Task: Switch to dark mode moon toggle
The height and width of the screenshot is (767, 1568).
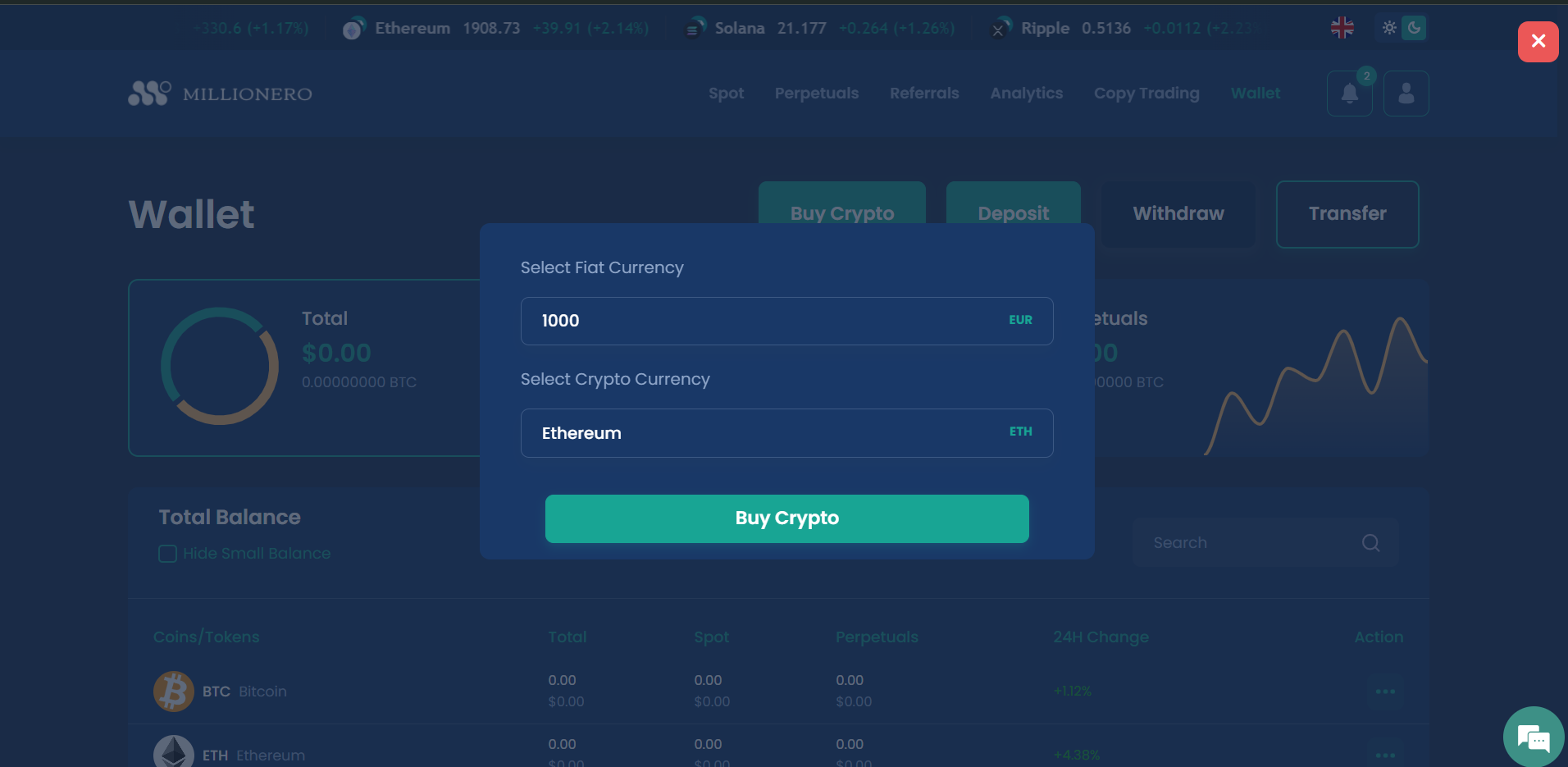Action: coord(1414,28)
